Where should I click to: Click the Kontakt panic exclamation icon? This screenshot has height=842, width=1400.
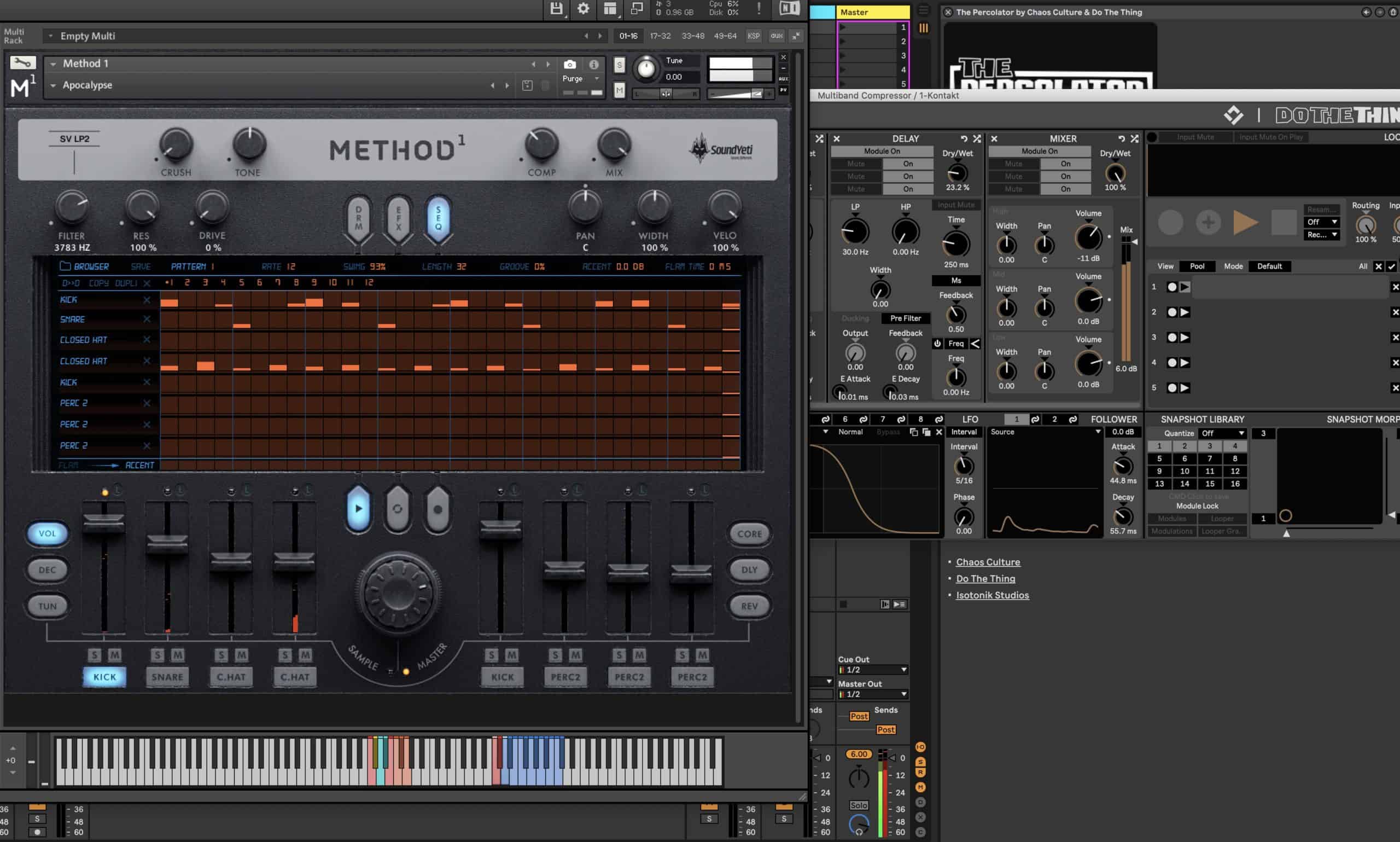[x=759, y=8]
